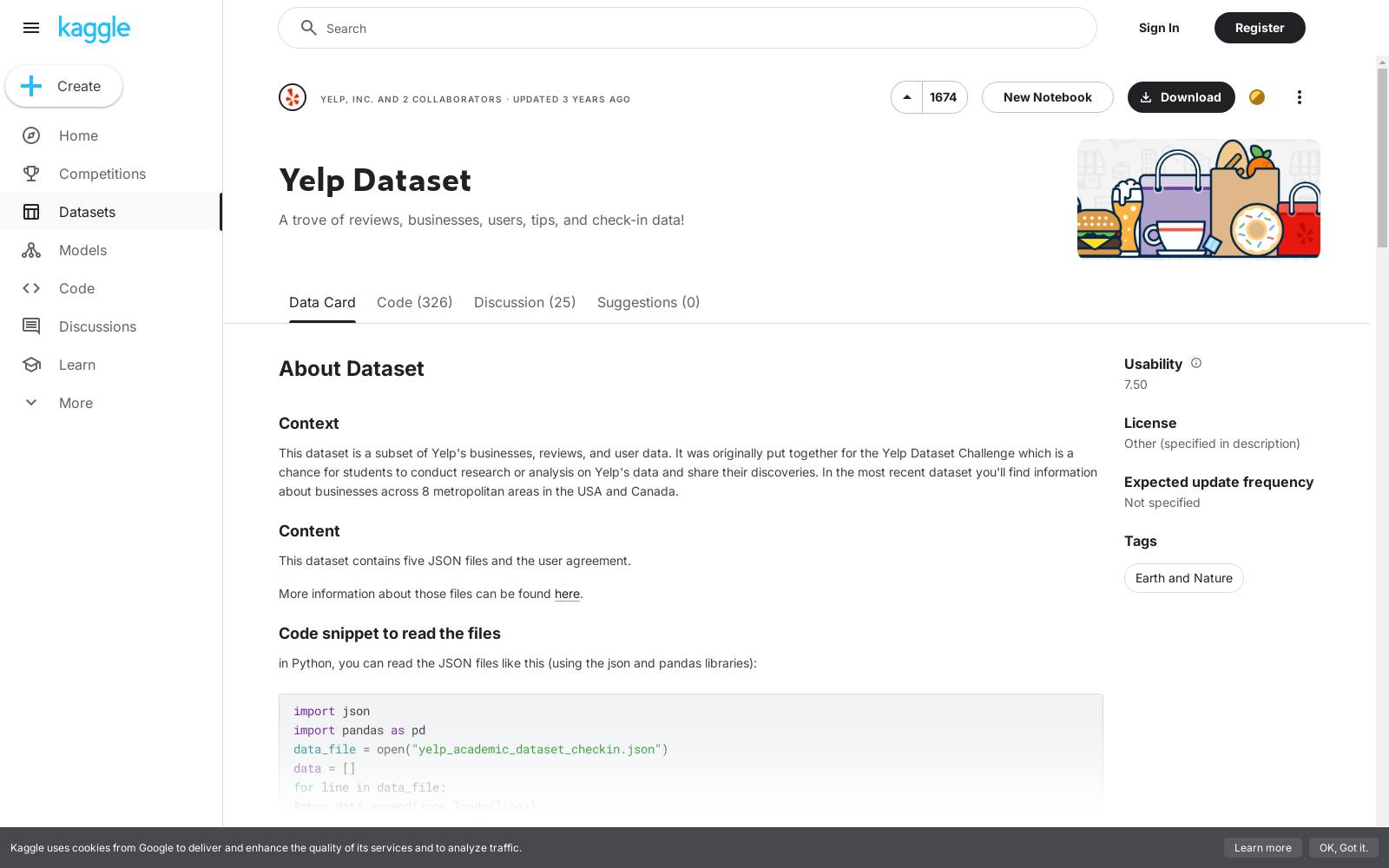The height and width of the screenshot is (868, 1389).
Task: Click the Learn label in the sidebar
Action: coord(77,365)
